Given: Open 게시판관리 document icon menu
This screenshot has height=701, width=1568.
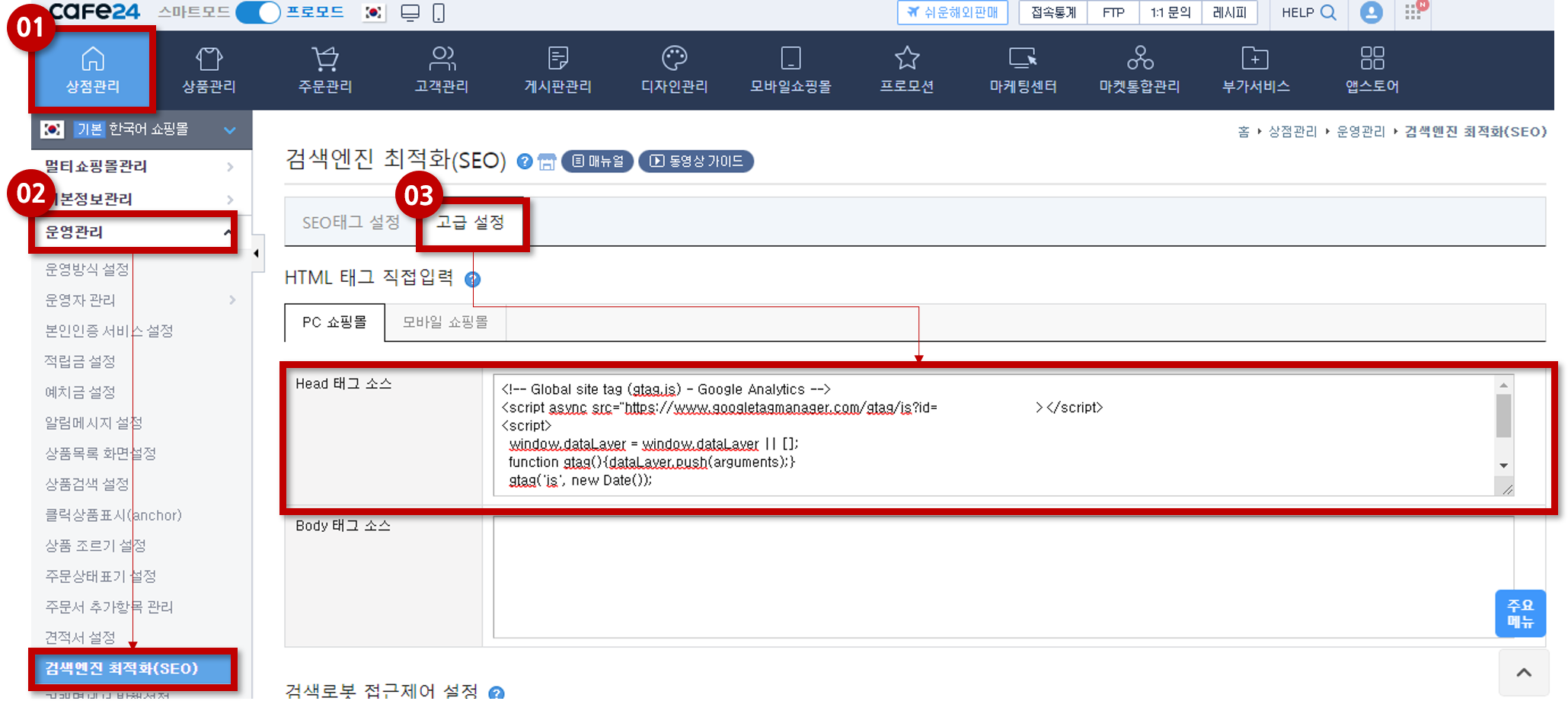Looking at the screenshot, I should point(558,69).
